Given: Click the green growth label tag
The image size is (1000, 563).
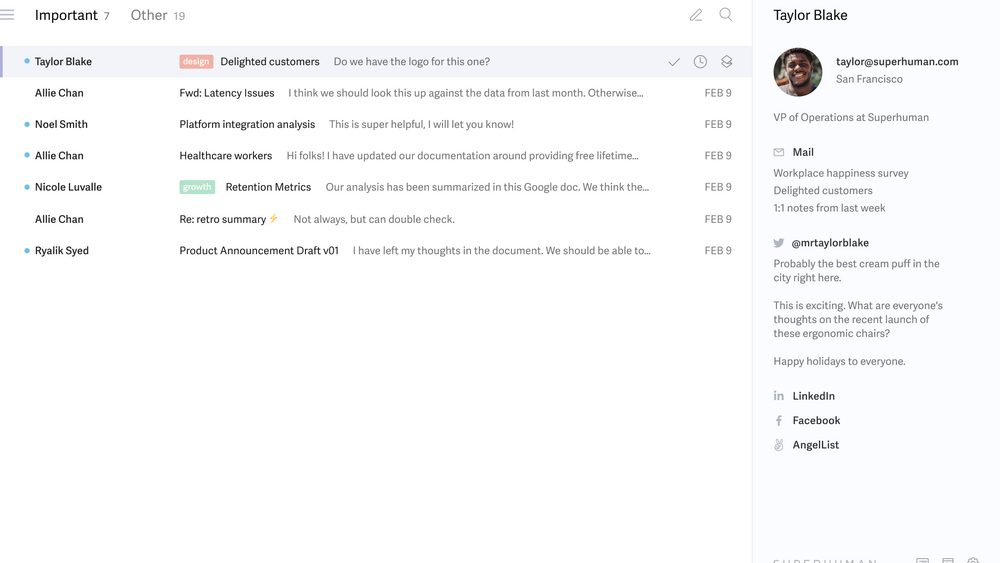Looking at the screenshot, I should tap(197, 187).
